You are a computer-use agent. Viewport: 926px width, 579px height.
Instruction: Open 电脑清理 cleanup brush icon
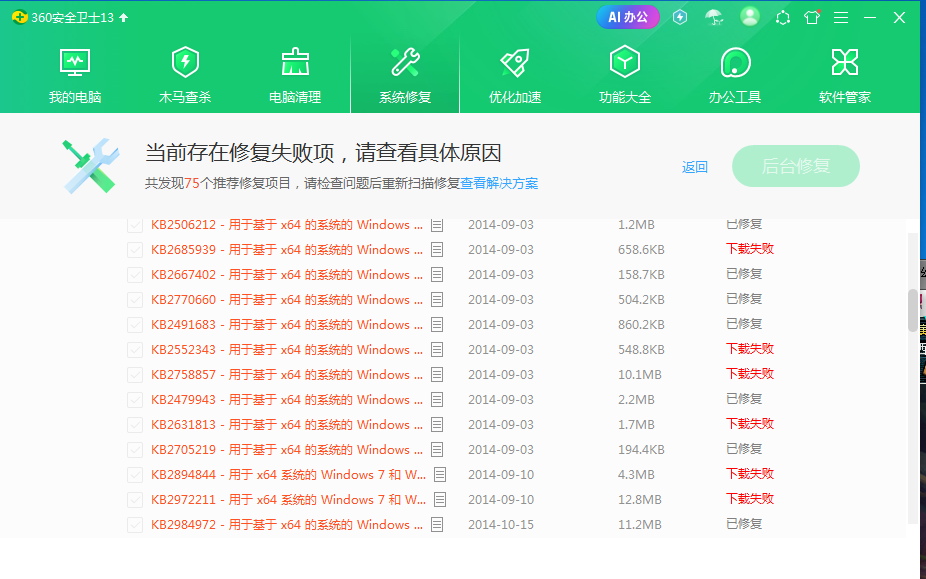pyautogui.click(x=295, y=63)
